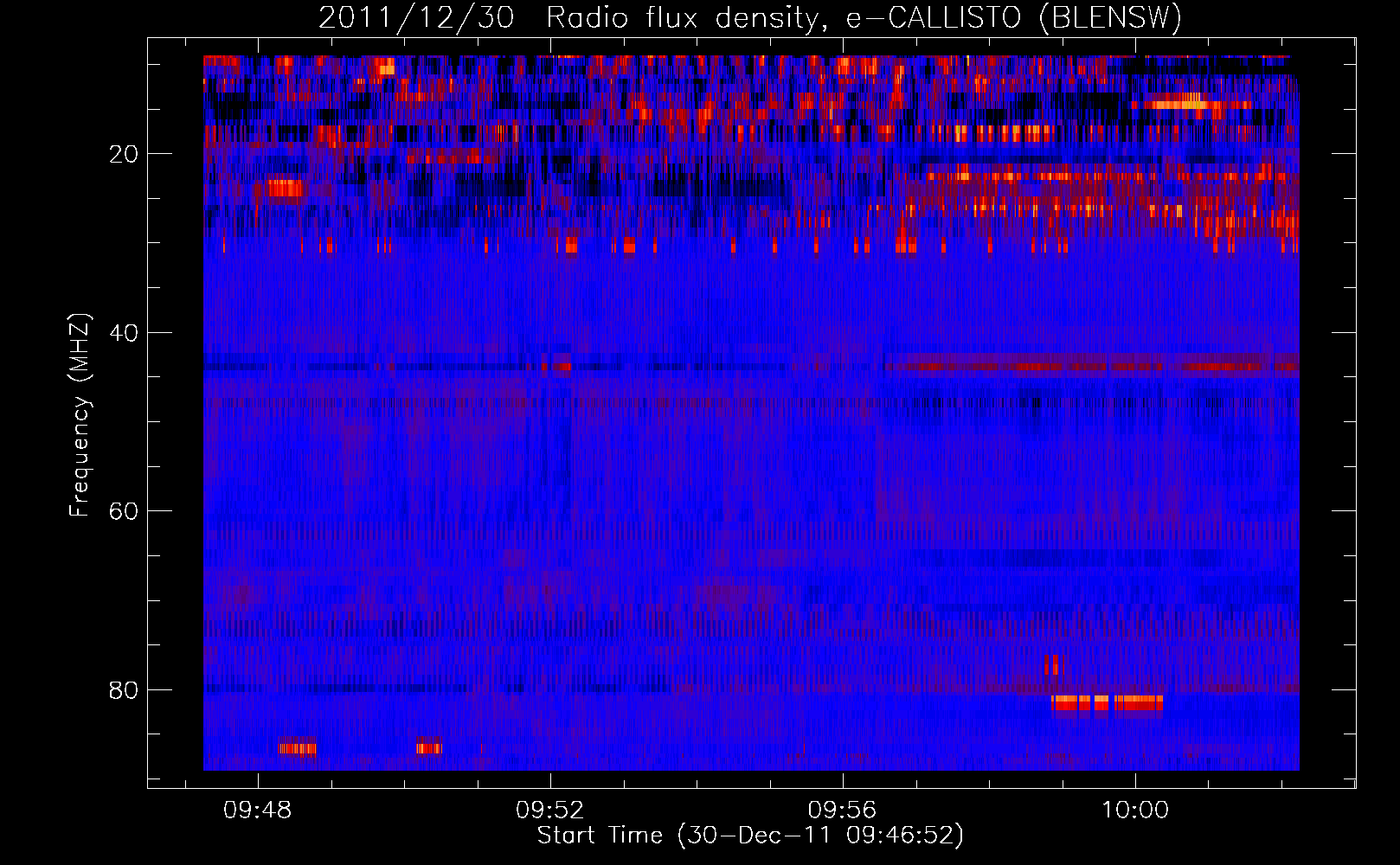Image resolution: width=1400 pixels, height=865 pixels.
Task: Click the 'Frequency (MHZ)' axis label
Action: (79, 415)
